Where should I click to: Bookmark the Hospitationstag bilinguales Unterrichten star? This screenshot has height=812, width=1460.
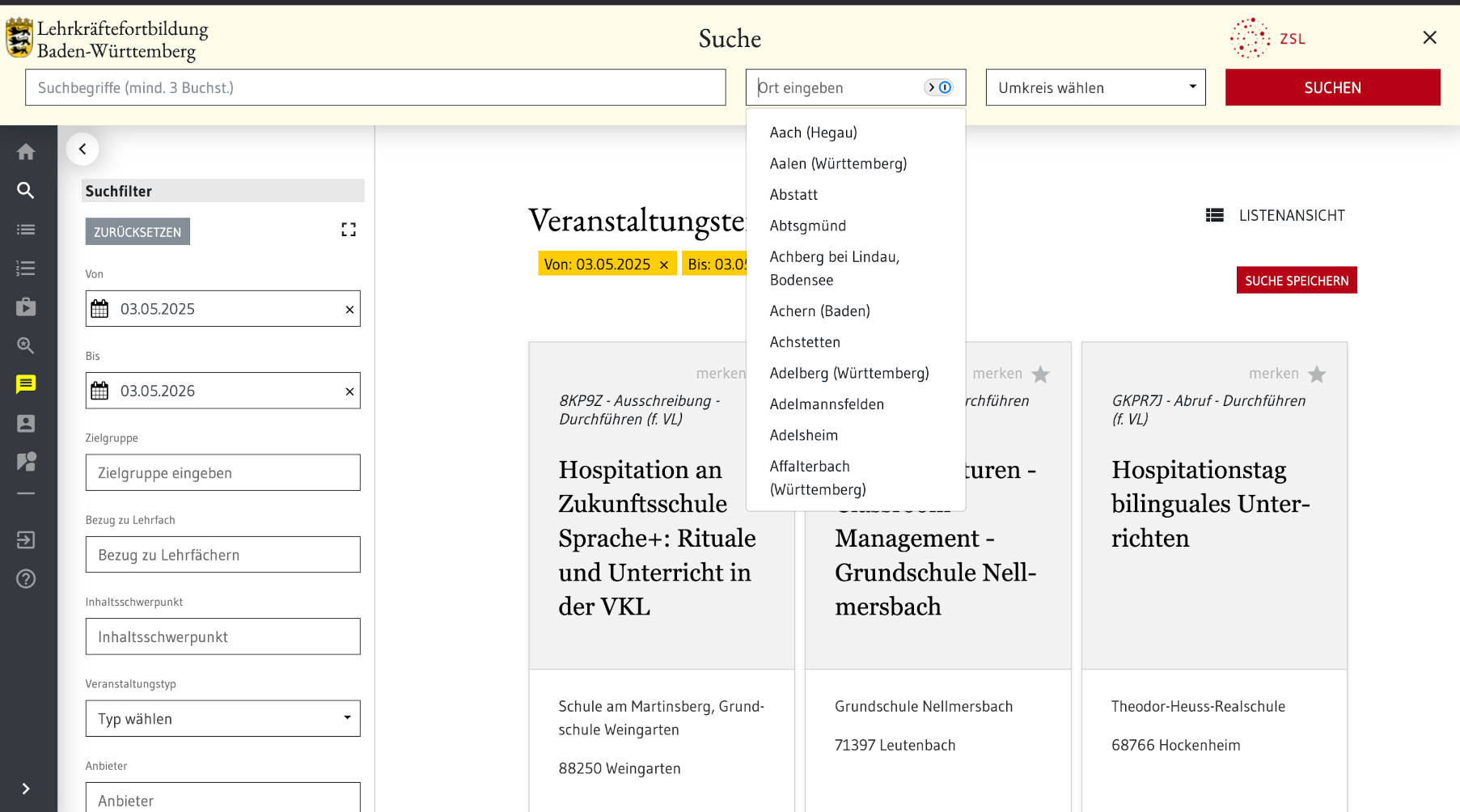(1317, 374)
